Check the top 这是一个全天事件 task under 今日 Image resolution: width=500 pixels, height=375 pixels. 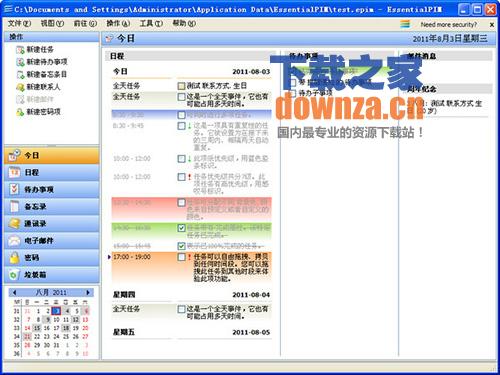point(181,97)
